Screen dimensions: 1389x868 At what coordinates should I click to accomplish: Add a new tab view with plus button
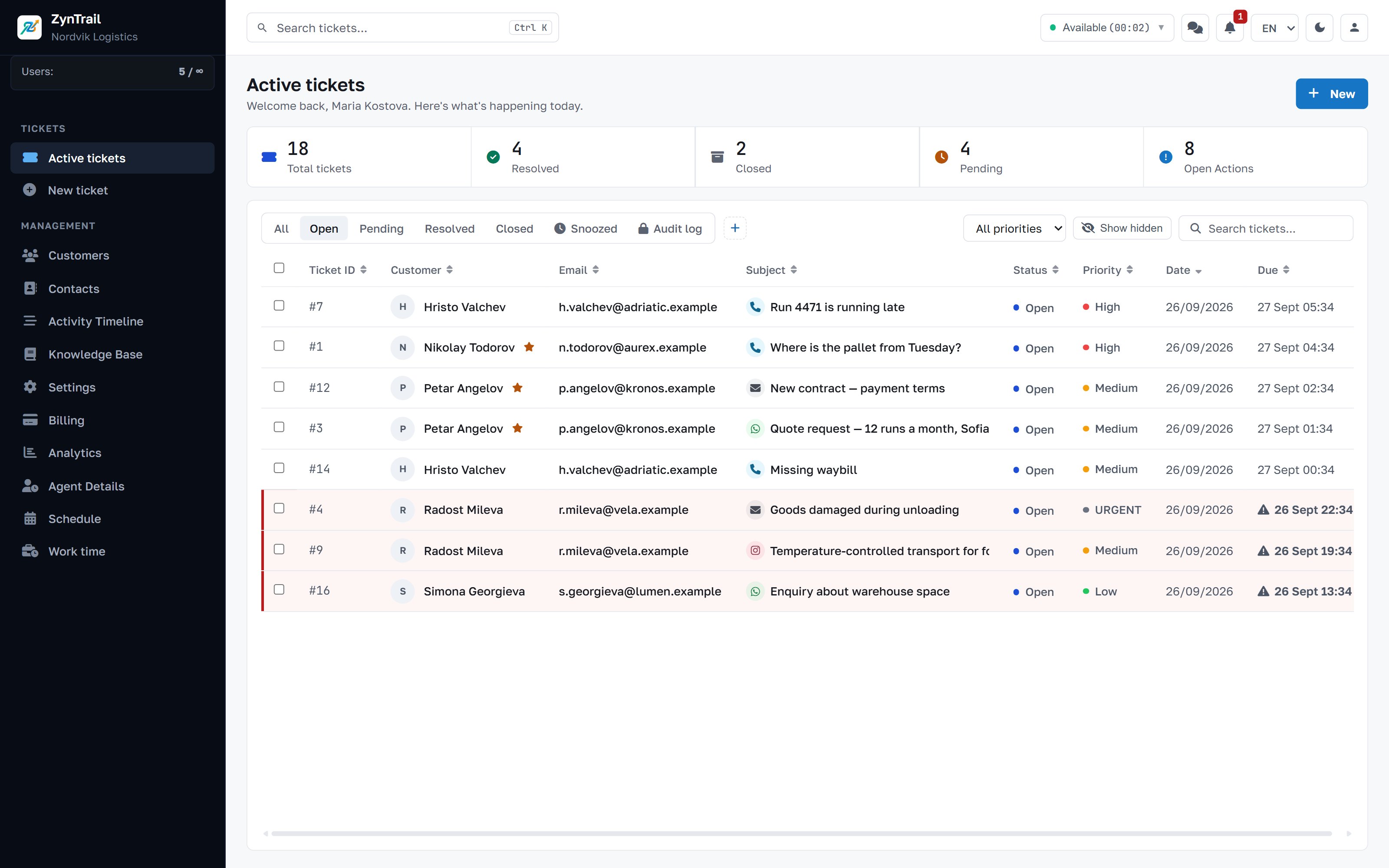point(735,228)
